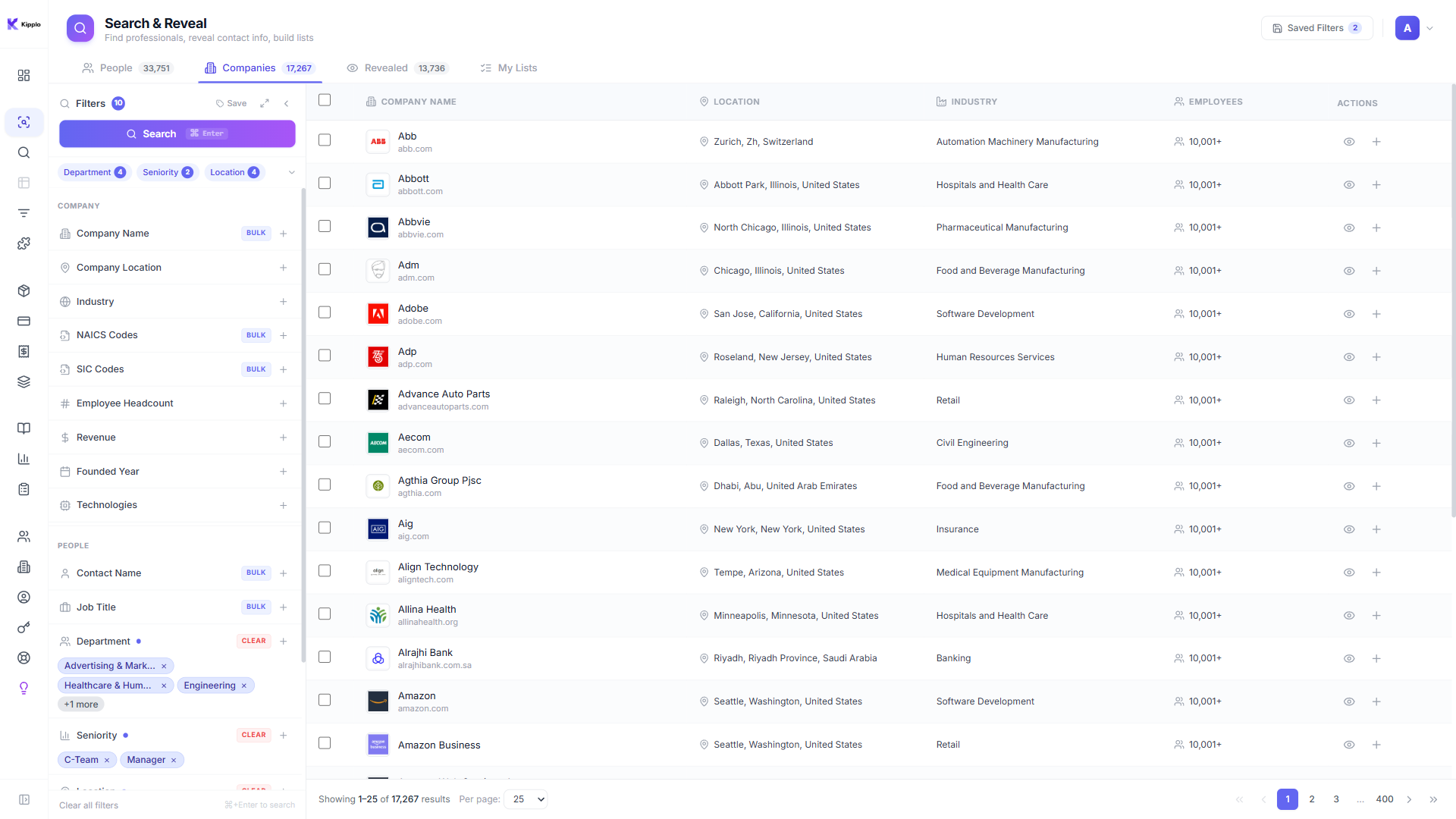The height and width of the screenshot is (819, 1456).
Task: Click Clear all filters
Action: (89, 805)
